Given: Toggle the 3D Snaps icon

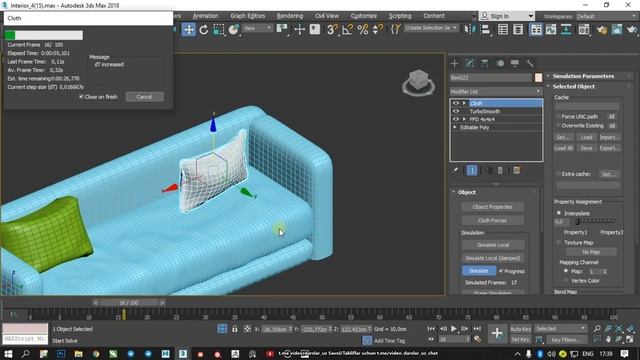Looking at the screenshot, I should 332,29.
